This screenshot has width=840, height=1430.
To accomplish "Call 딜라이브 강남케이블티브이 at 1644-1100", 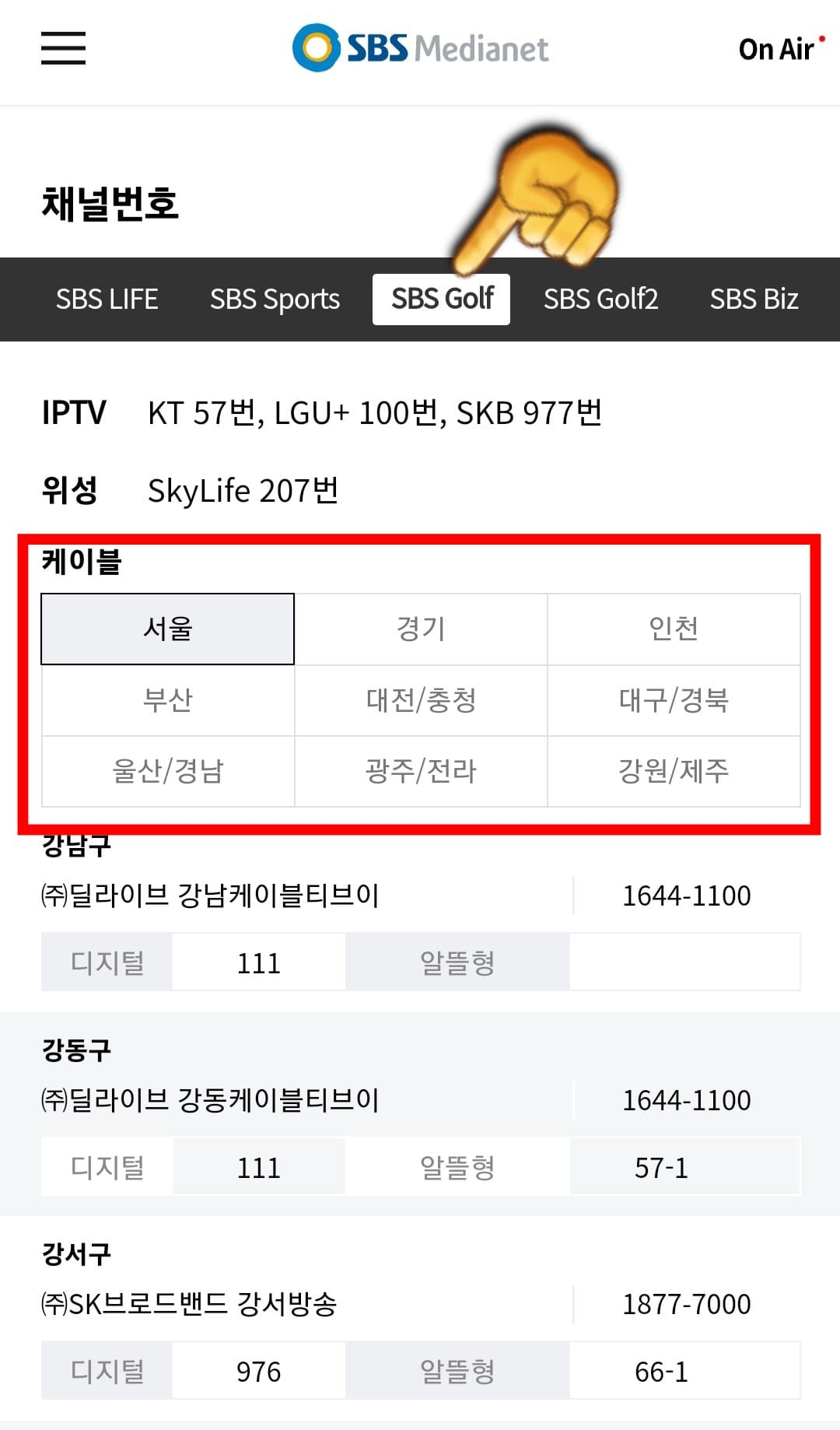I will 686,896.
